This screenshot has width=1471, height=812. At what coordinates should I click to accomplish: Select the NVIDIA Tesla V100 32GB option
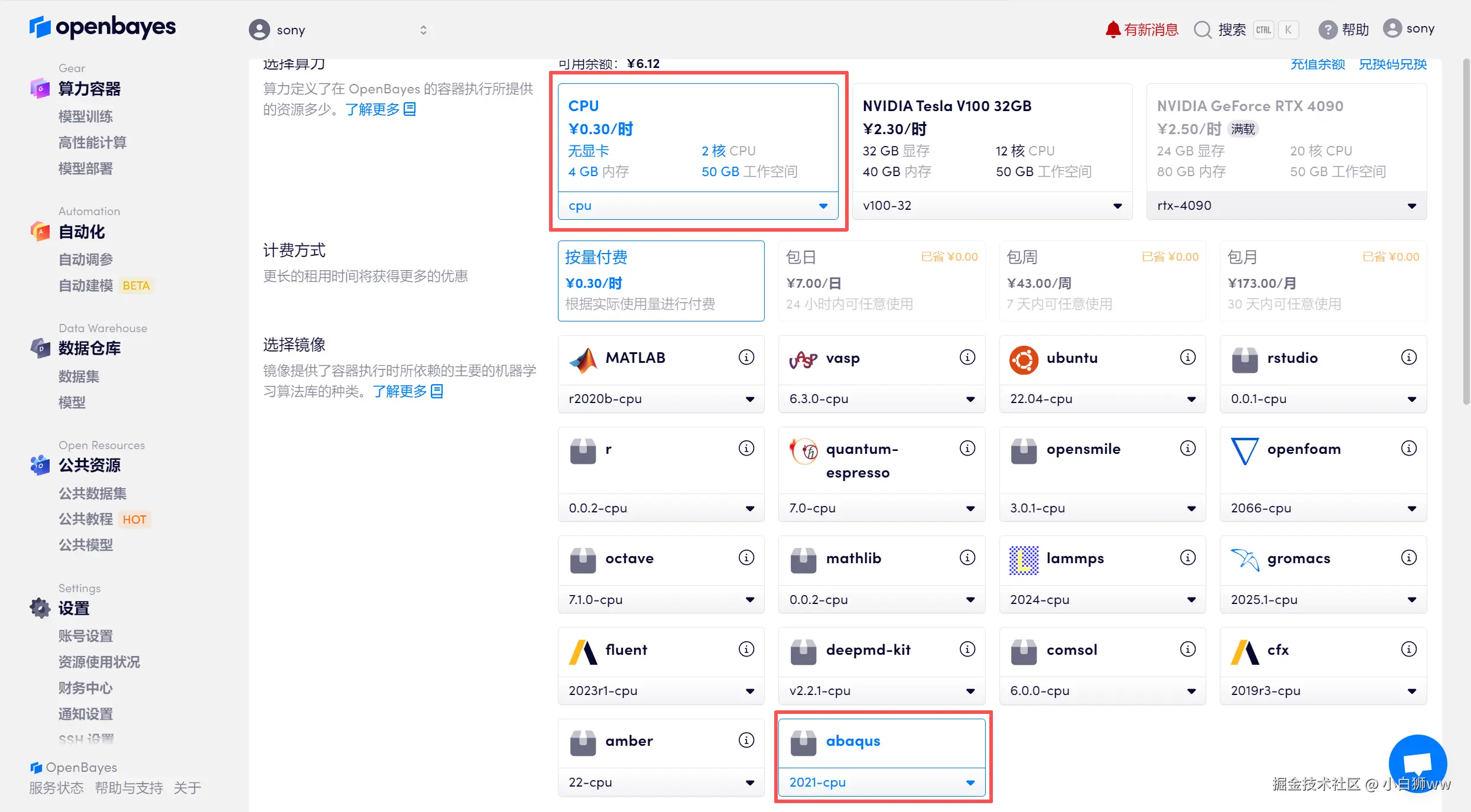tap(992, 137)
